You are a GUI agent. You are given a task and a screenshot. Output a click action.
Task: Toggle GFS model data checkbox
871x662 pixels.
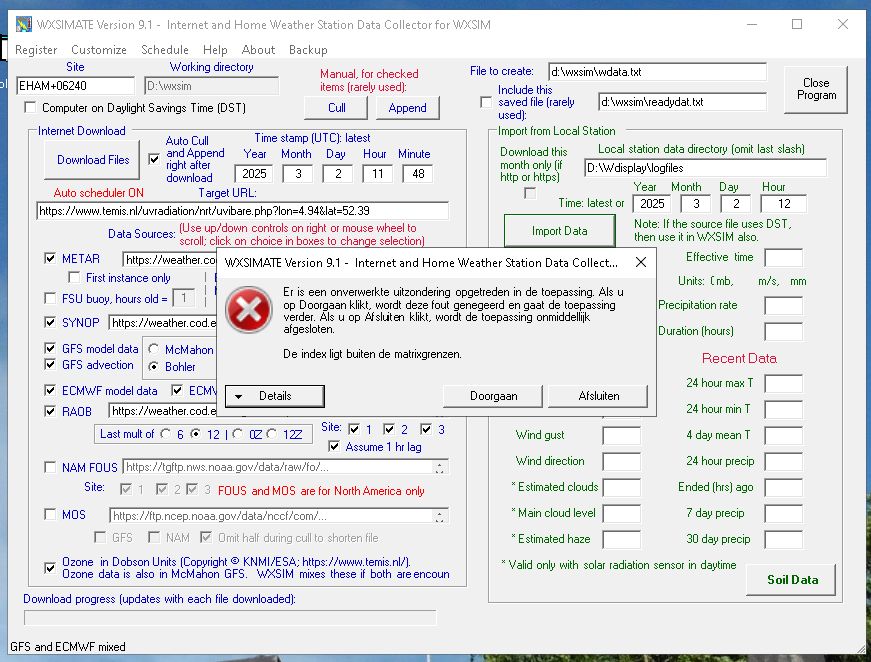point(50,348)
